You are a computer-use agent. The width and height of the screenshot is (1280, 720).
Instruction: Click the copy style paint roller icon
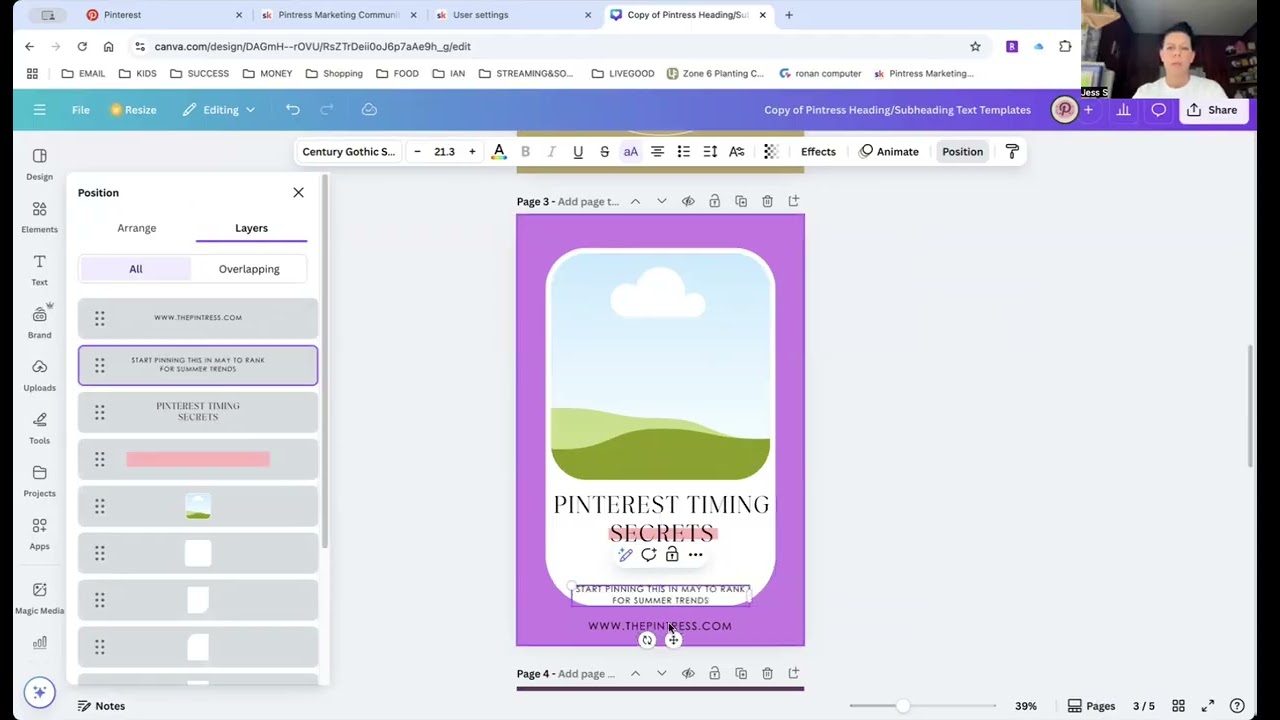click(1012, 152)
